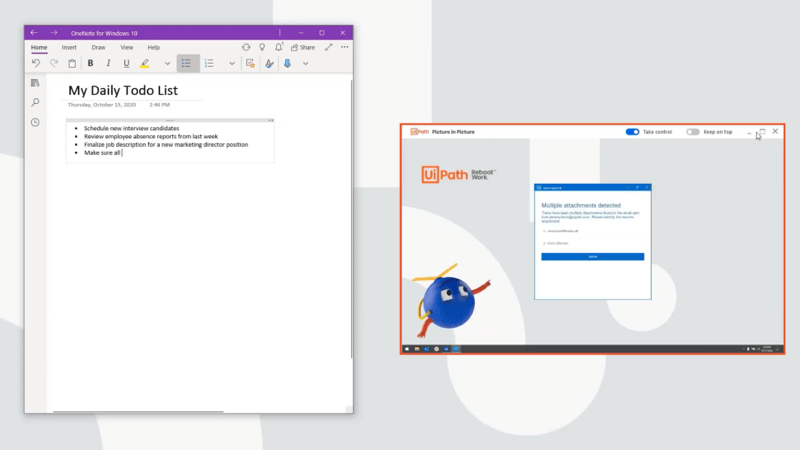Click the back arrow in OneNote title bar

coord(34,33)
